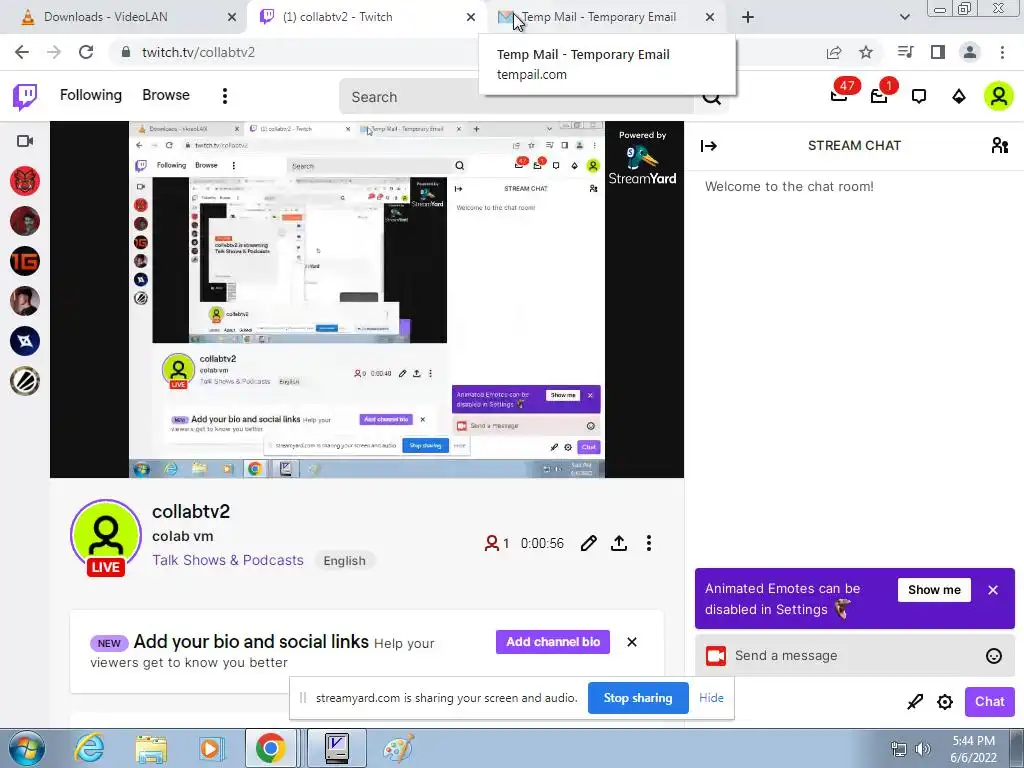Image resolution: width=1024 pixels, height=768 pixels.
Task: Share the stream with upload arrow icon
Action: pyautogui.click(x=619, y=543)
